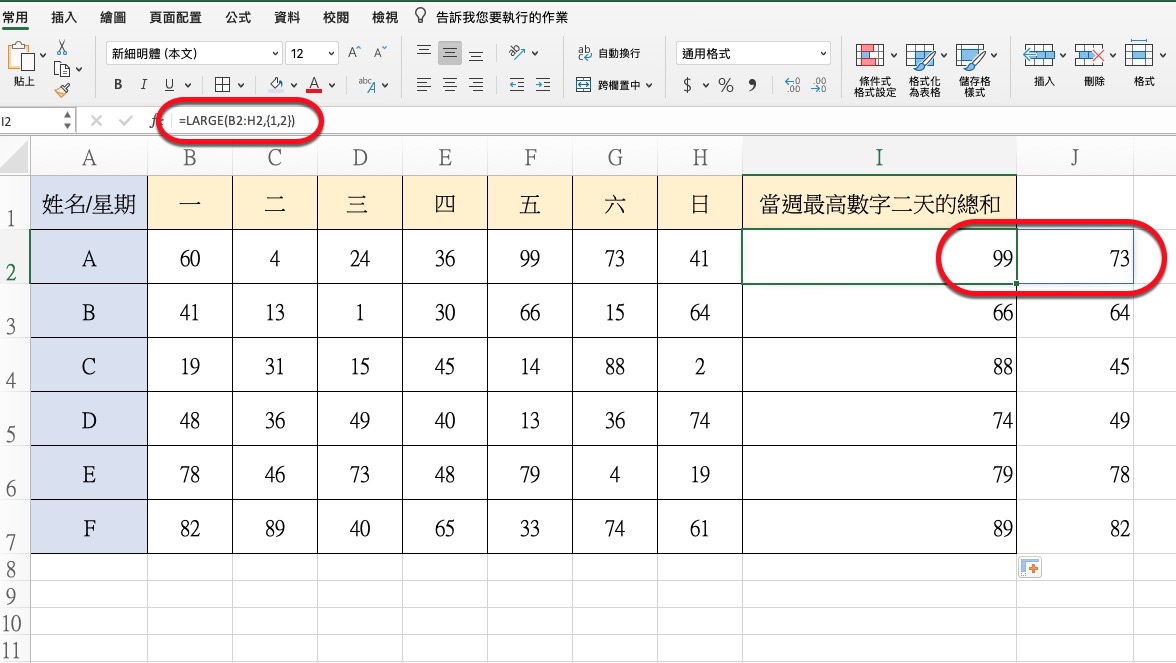Viewport: 1176px width, 663px height.
Task: Select the Format Painter brush
Action: coord(62,91)
